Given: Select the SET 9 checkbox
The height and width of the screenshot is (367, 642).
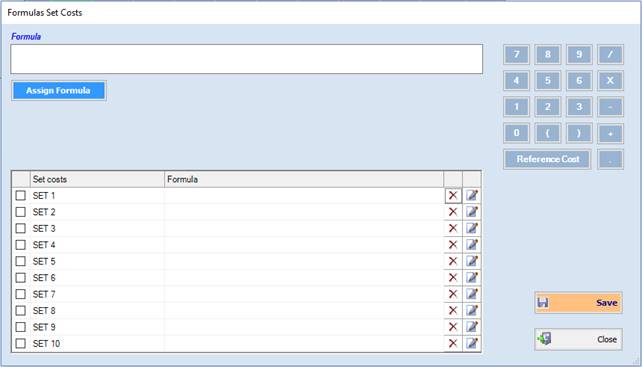Looking at the screenshot, I should (x=20, y=326).
